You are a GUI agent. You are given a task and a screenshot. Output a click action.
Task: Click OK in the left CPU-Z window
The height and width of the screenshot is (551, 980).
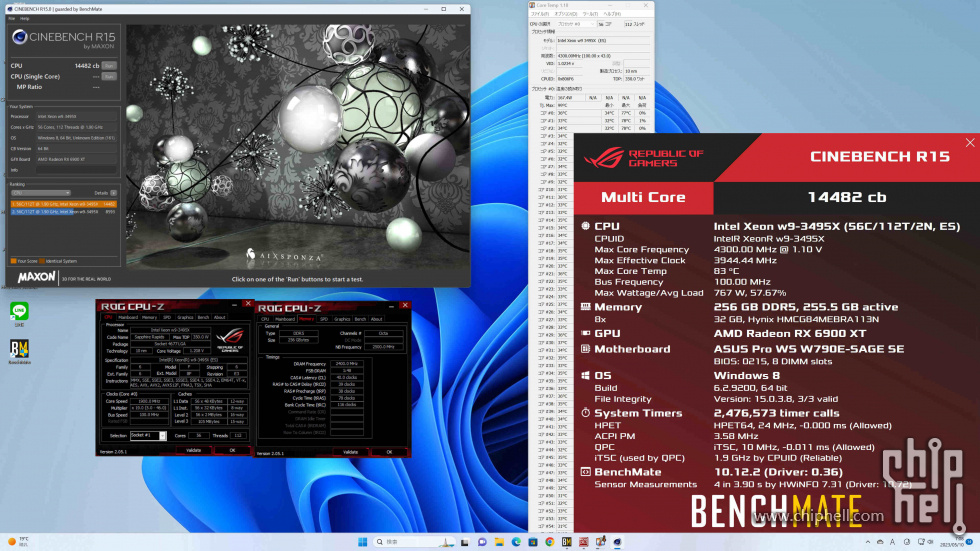tap(232, 450)
